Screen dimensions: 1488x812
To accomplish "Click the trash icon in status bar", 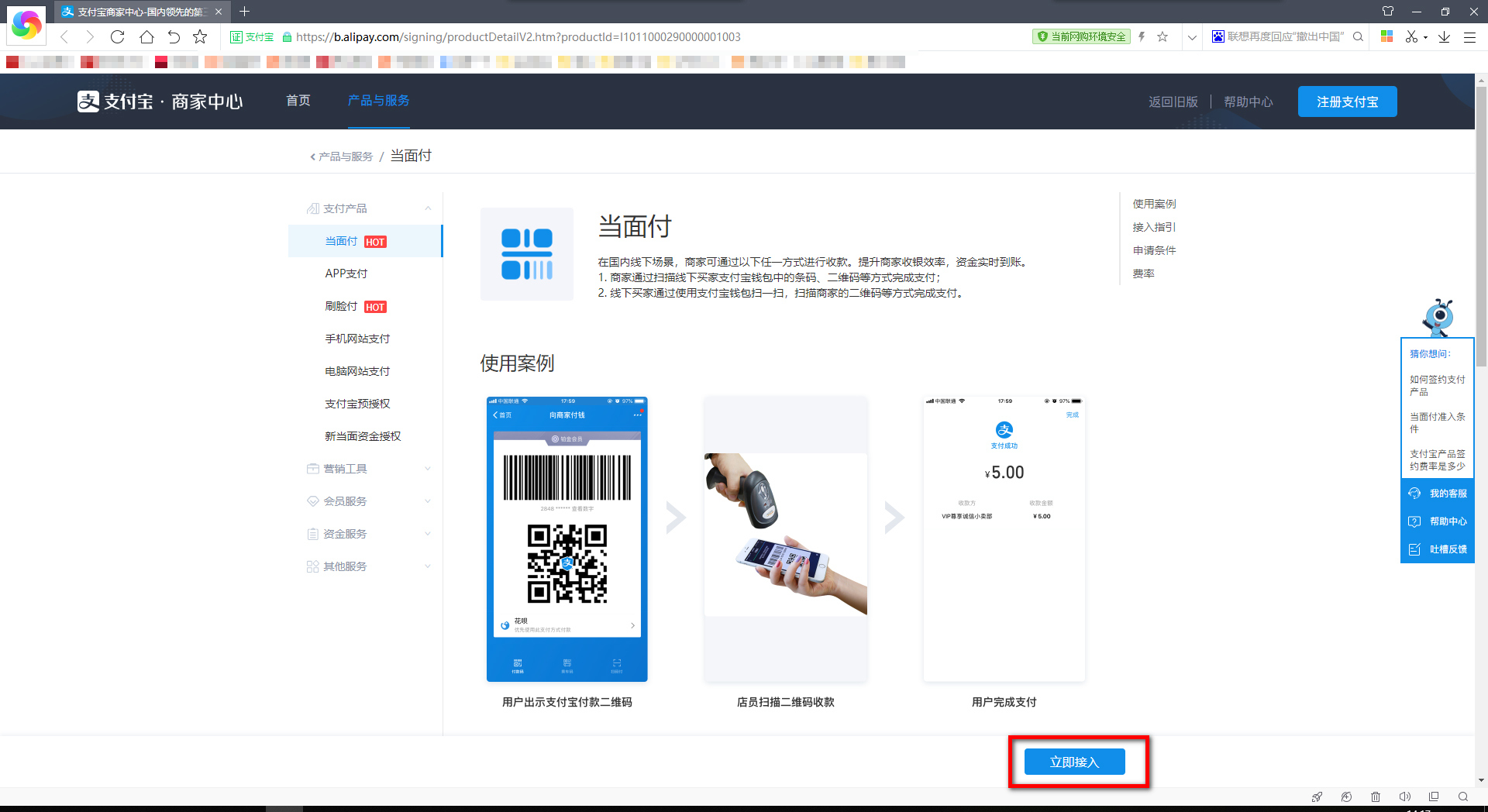I will [1376, 797].
